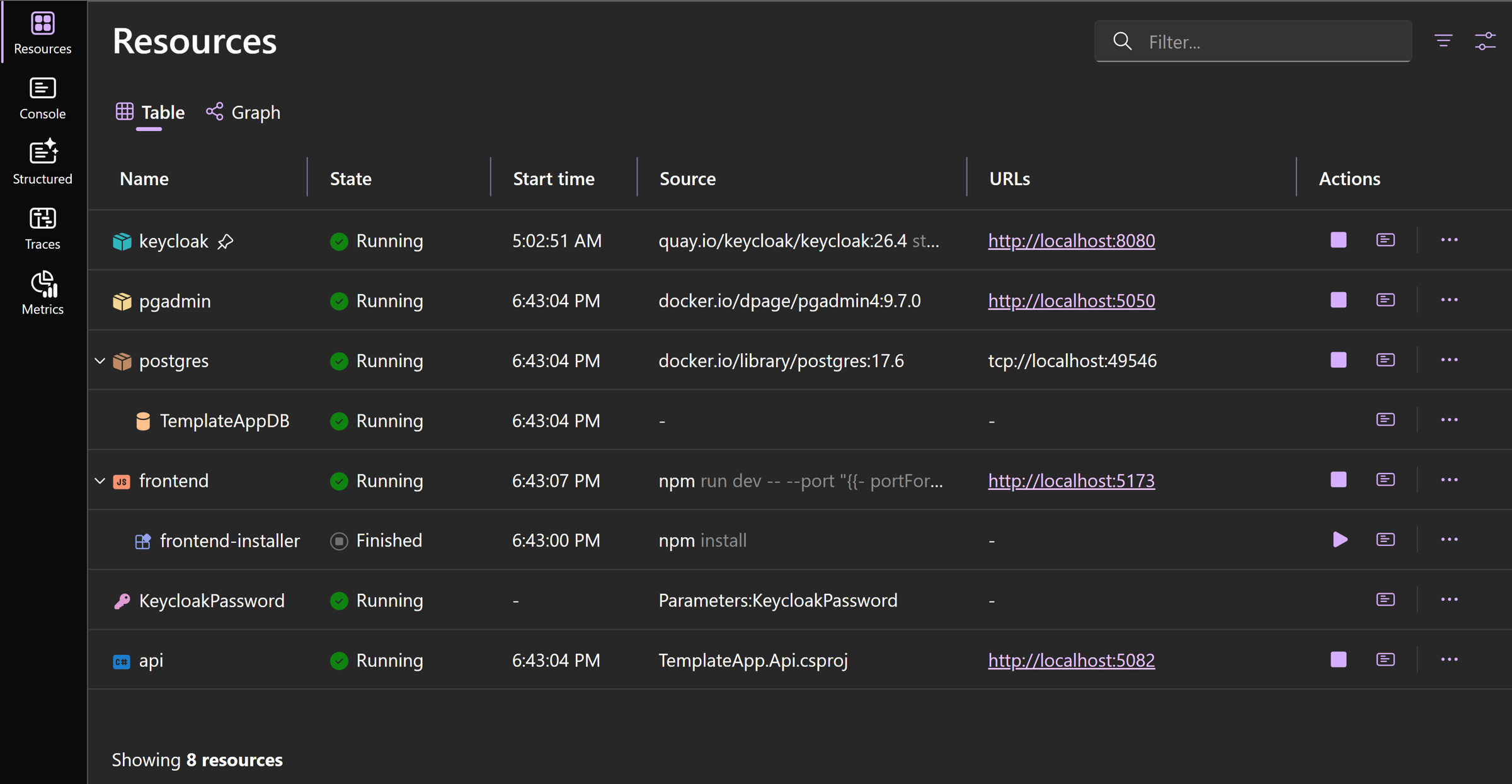This screenshot has height=784, width=1512.
Task: Select the Table view tab
Action: pos(150,112)
